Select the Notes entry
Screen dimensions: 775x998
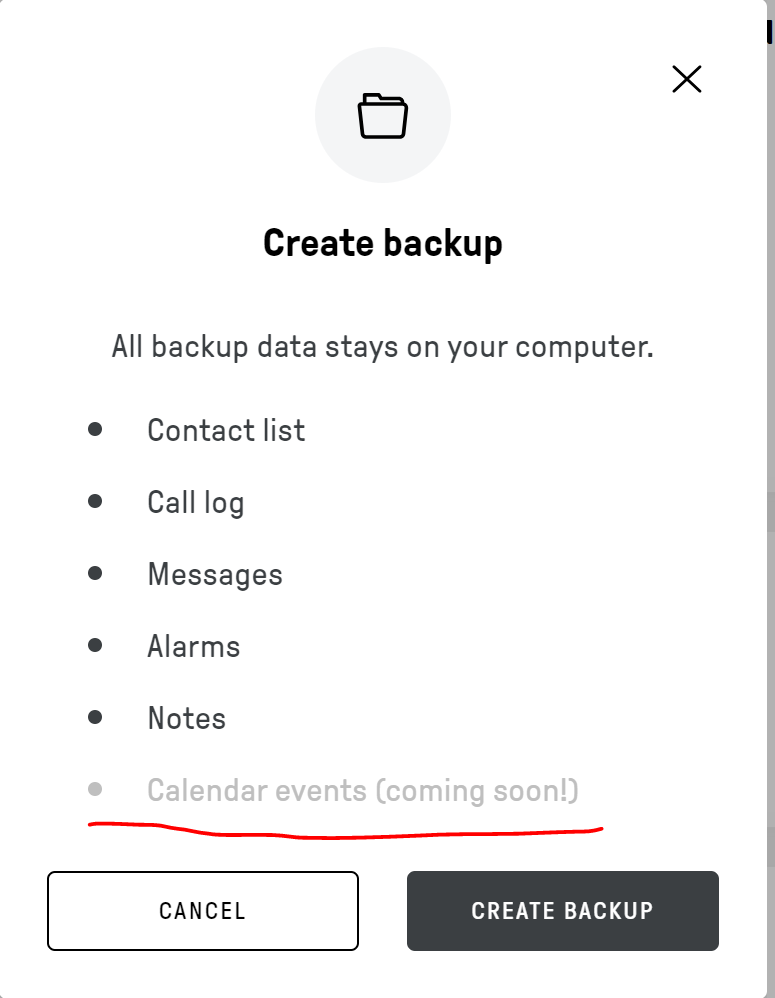click(x=186, y=718)
